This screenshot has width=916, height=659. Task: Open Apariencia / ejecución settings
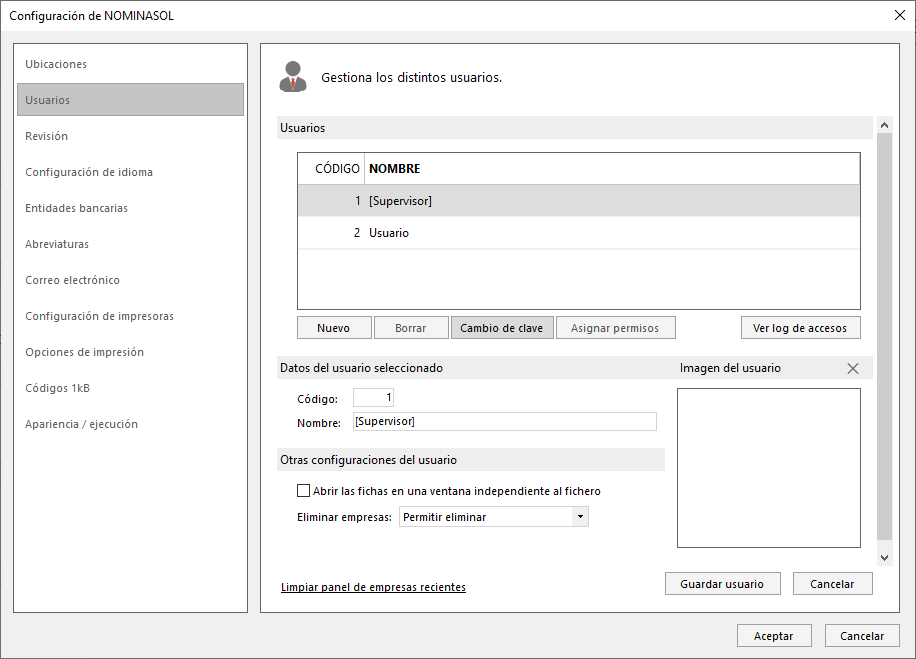130,424
